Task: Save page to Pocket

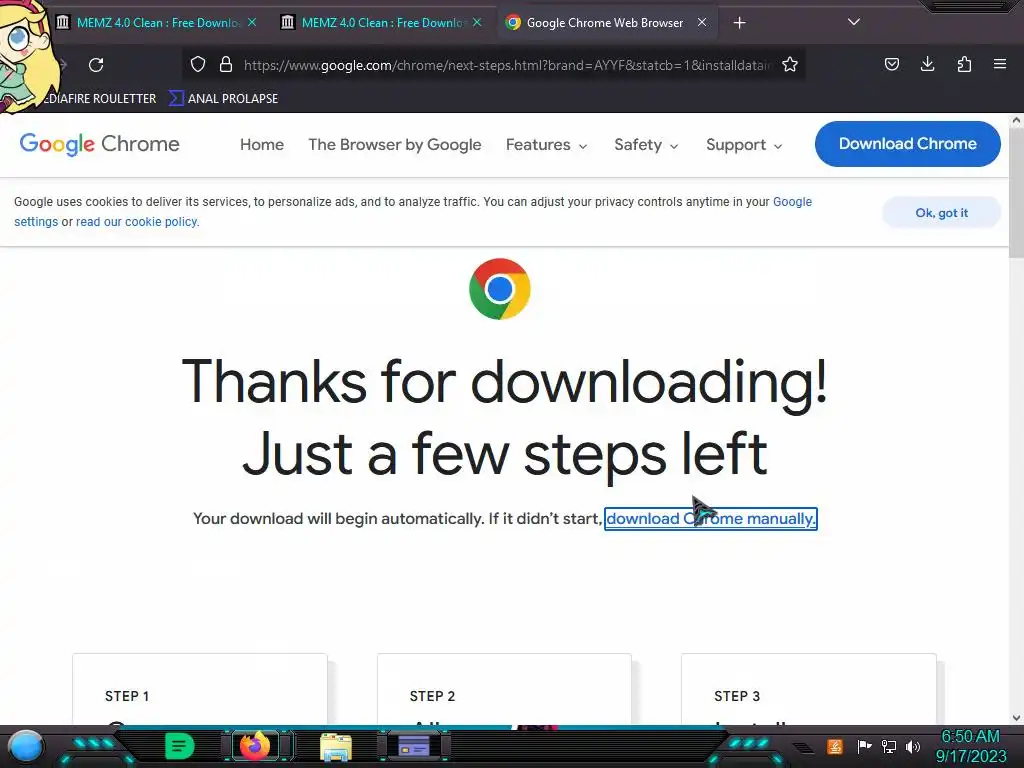Action: [891, 64]
